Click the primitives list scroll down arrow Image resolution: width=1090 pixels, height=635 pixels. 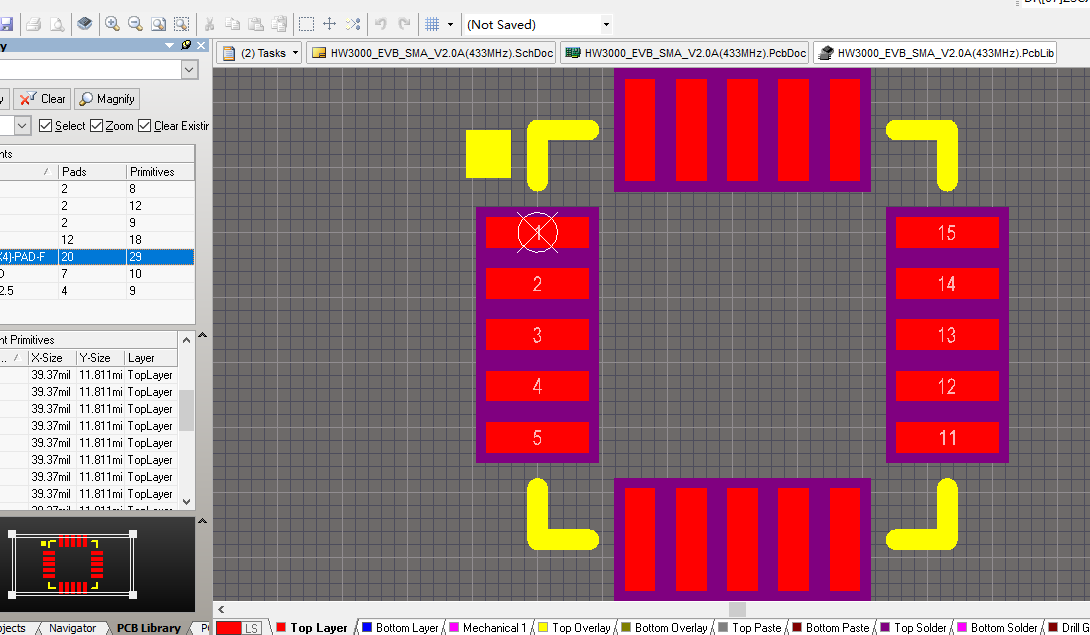186,501
